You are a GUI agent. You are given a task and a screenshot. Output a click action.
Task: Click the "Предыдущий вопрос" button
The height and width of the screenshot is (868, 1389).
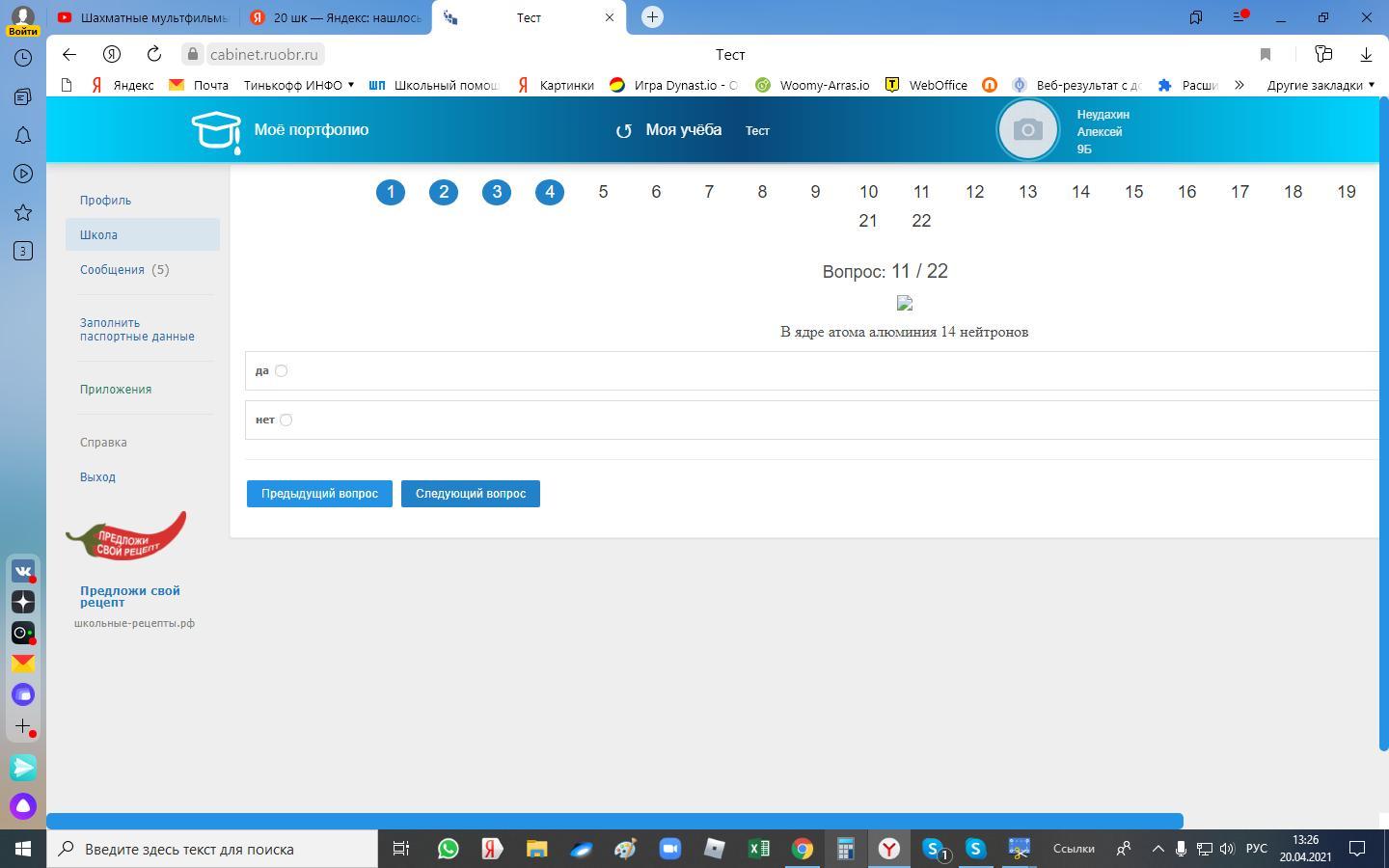point(319,494)
